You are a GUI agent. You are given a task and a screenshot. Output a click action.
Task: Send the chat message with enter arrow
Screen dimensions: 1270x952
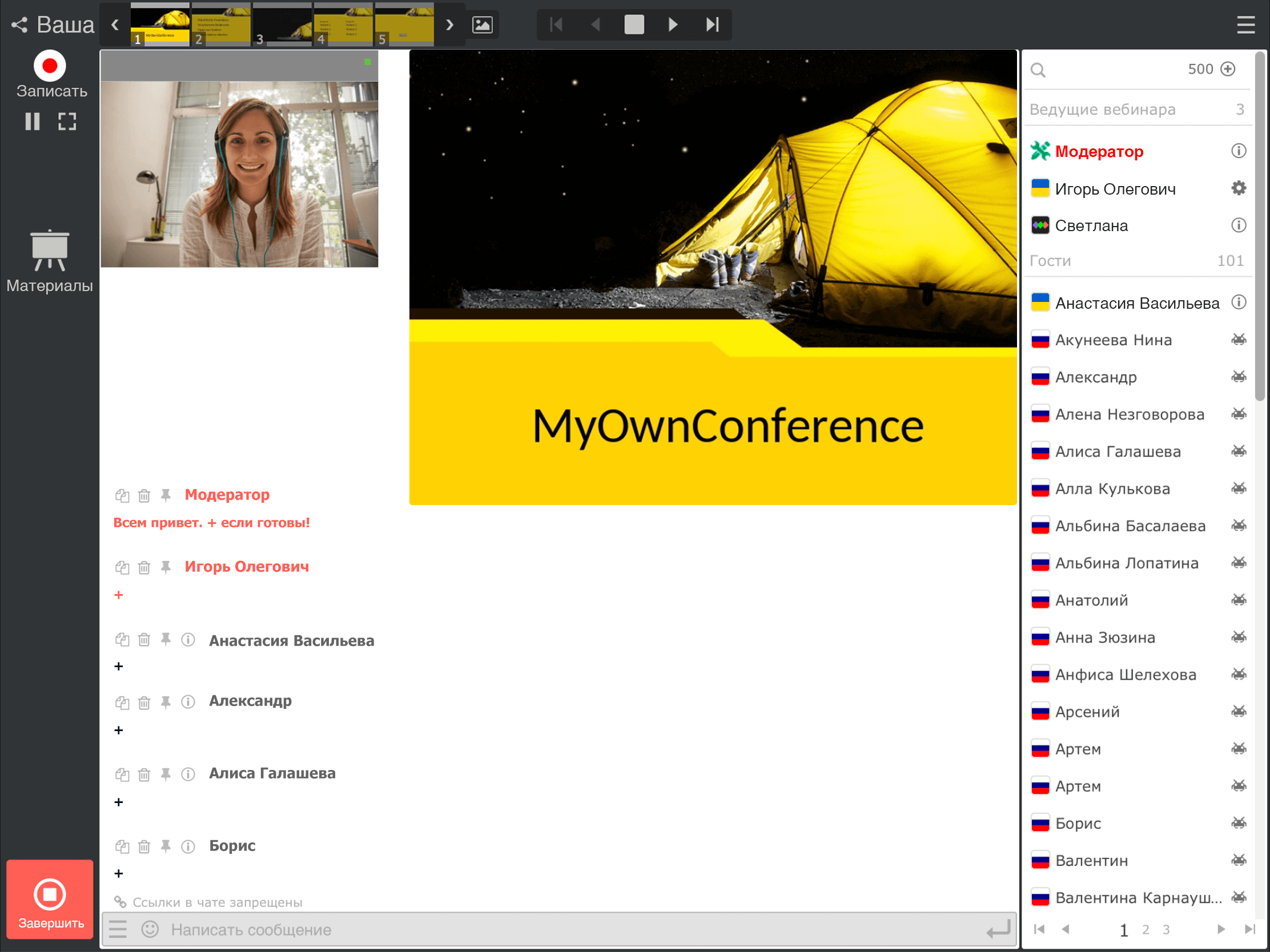tap(998, 929)
